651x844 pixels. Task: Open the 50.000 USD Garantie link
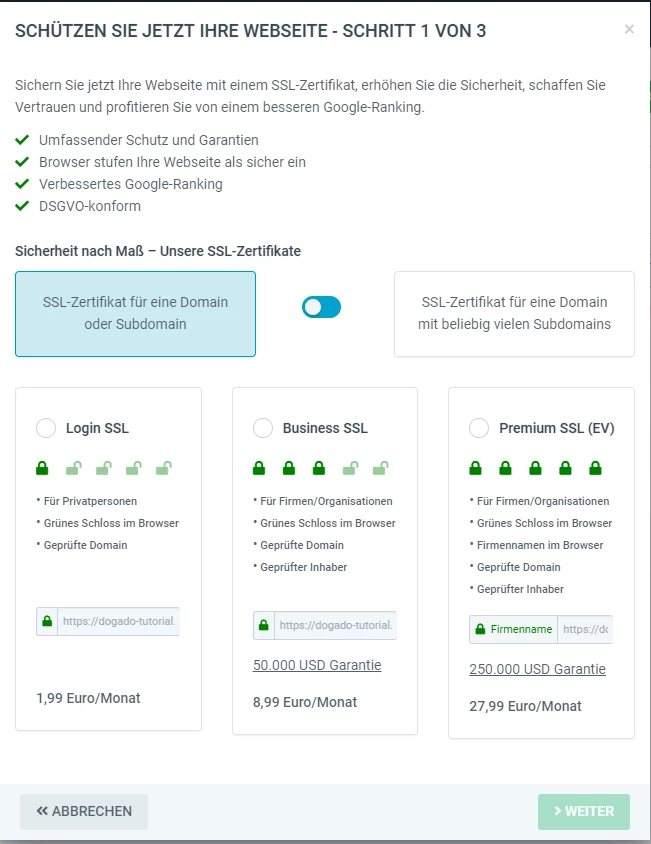pos(317,665)
